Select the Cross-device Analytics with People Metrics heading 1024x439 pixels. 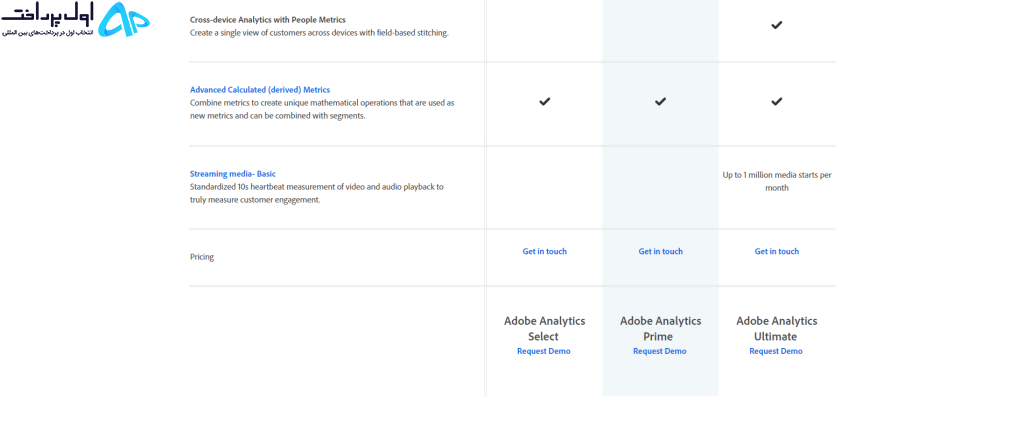(x=268, y=20)
